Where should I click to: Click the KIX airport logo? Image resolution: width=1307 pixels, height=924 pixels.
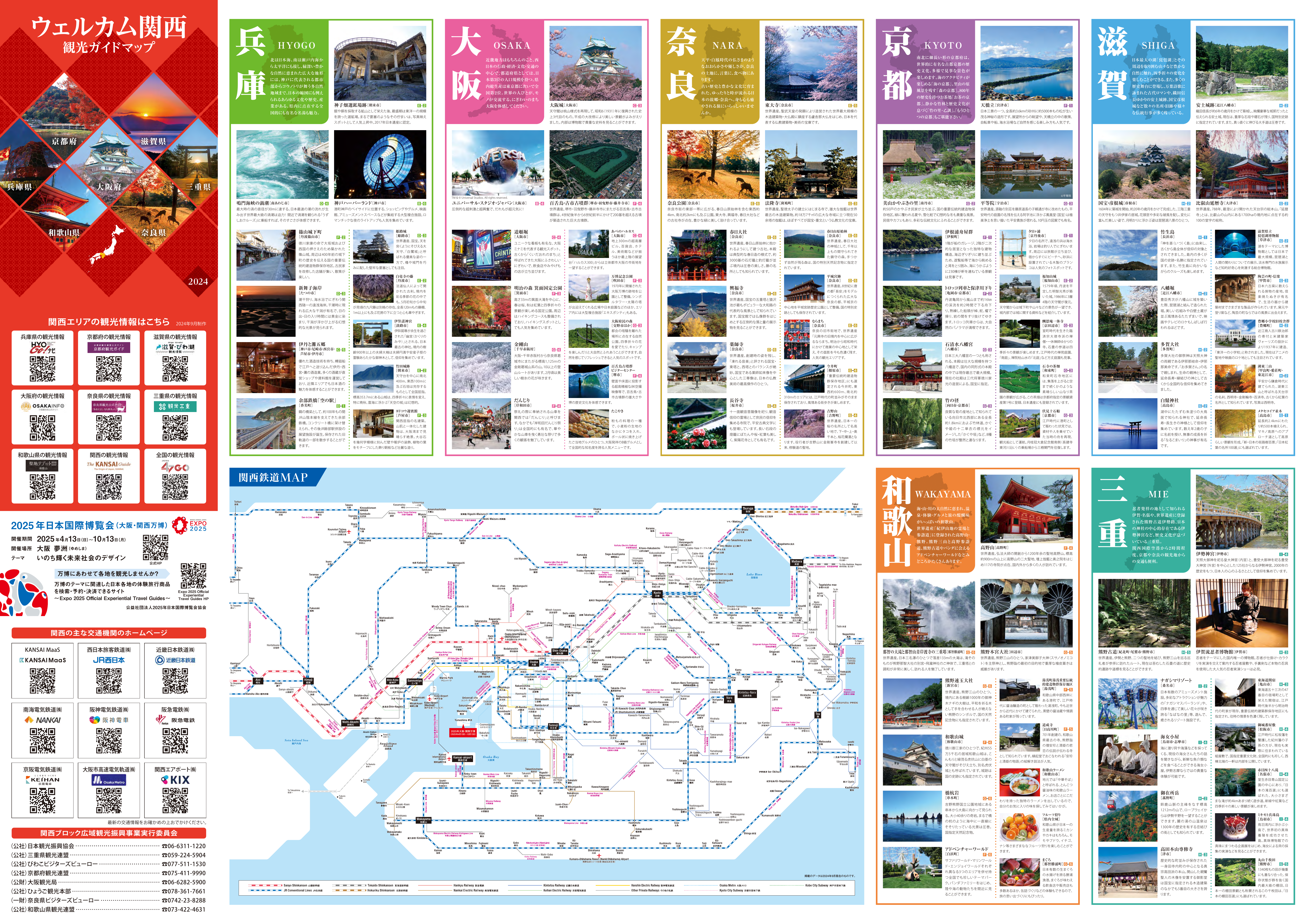(175, 779)
